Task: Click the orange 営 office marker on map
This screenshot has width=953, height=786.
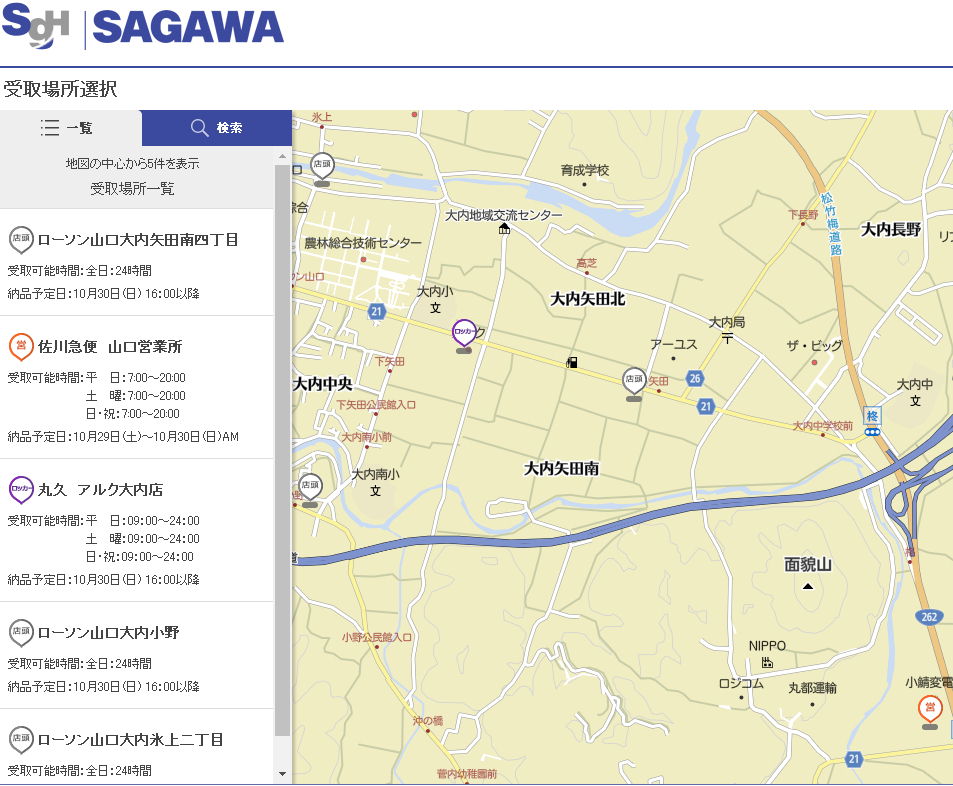Action: point(930,709)
